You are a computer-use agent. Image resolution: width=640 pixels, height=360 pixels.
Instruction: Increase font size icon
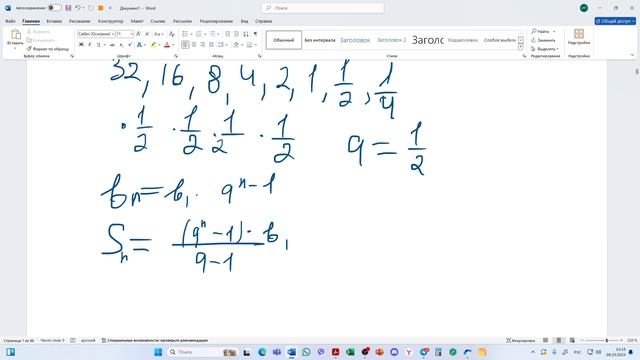click(139, 34)
